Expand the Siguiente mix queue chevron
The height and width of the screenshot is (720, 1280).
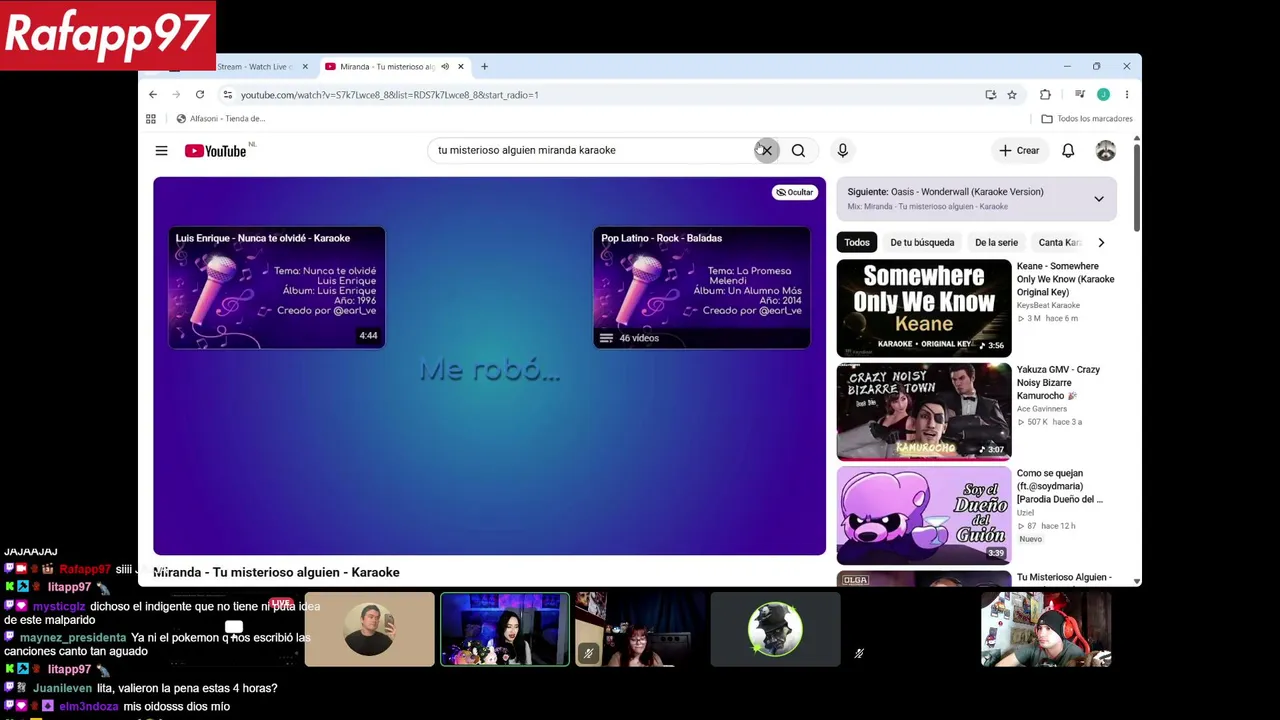tap(1098, 199)
